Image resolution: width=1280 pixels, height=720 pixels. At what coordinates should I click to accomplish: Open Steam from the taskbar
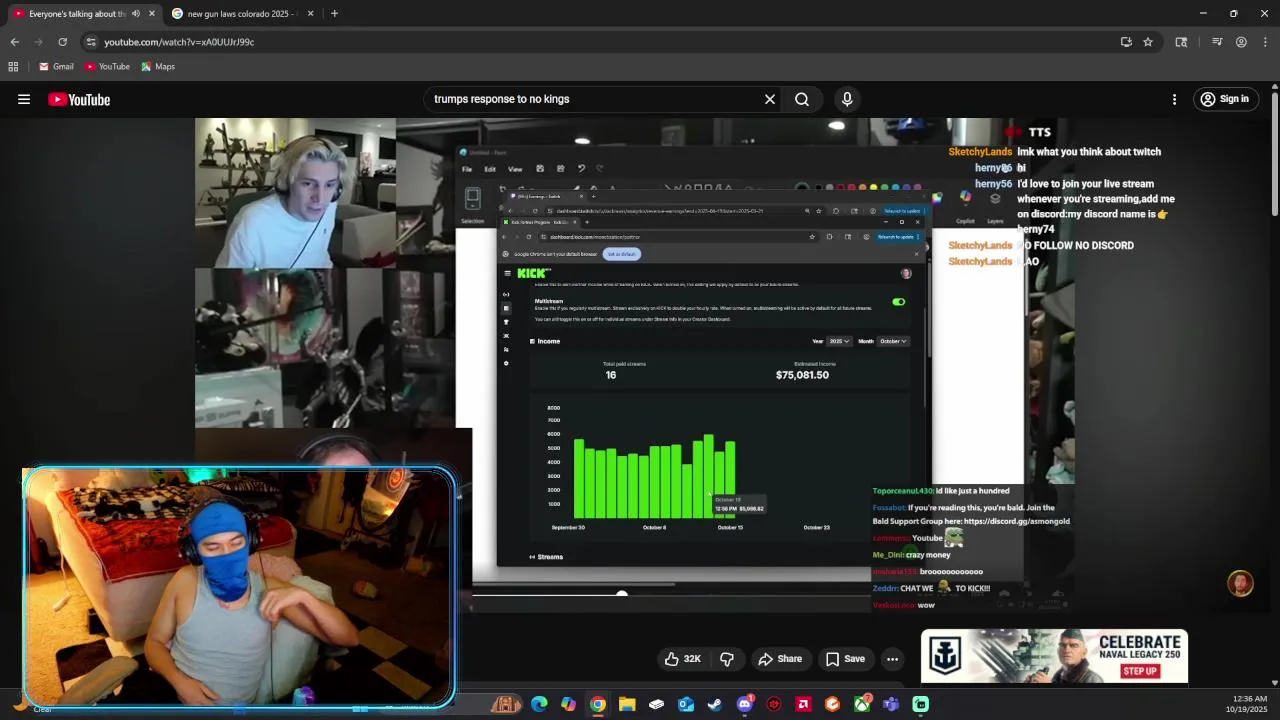click(x=715, y=704)
